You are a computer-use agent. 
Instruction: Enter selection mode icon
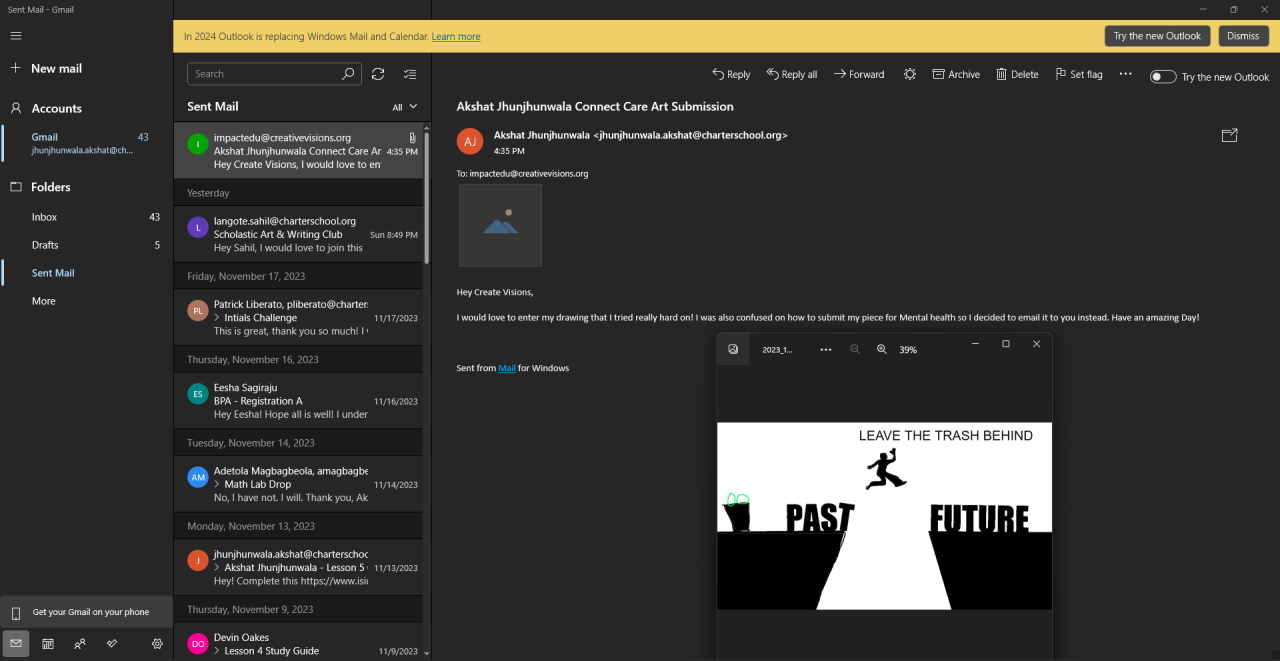[409, 74]
